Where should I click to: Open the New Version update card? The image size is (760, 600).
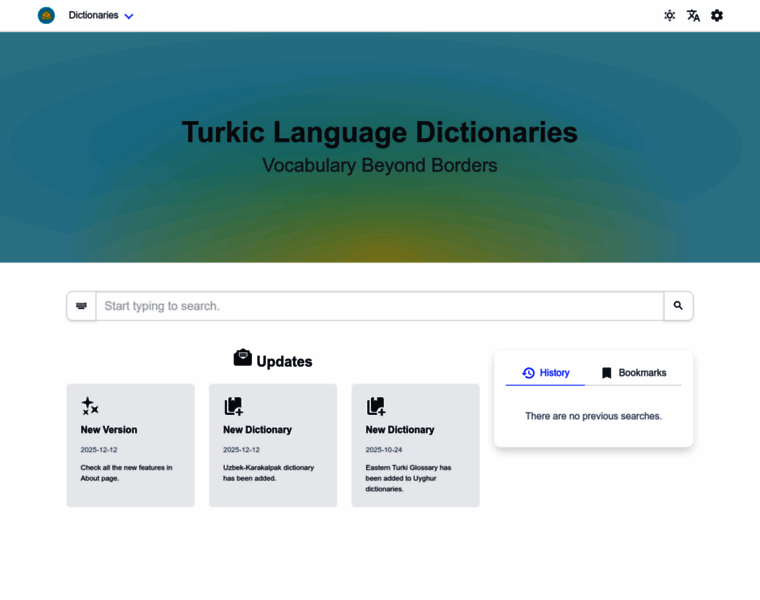point(131,445)
